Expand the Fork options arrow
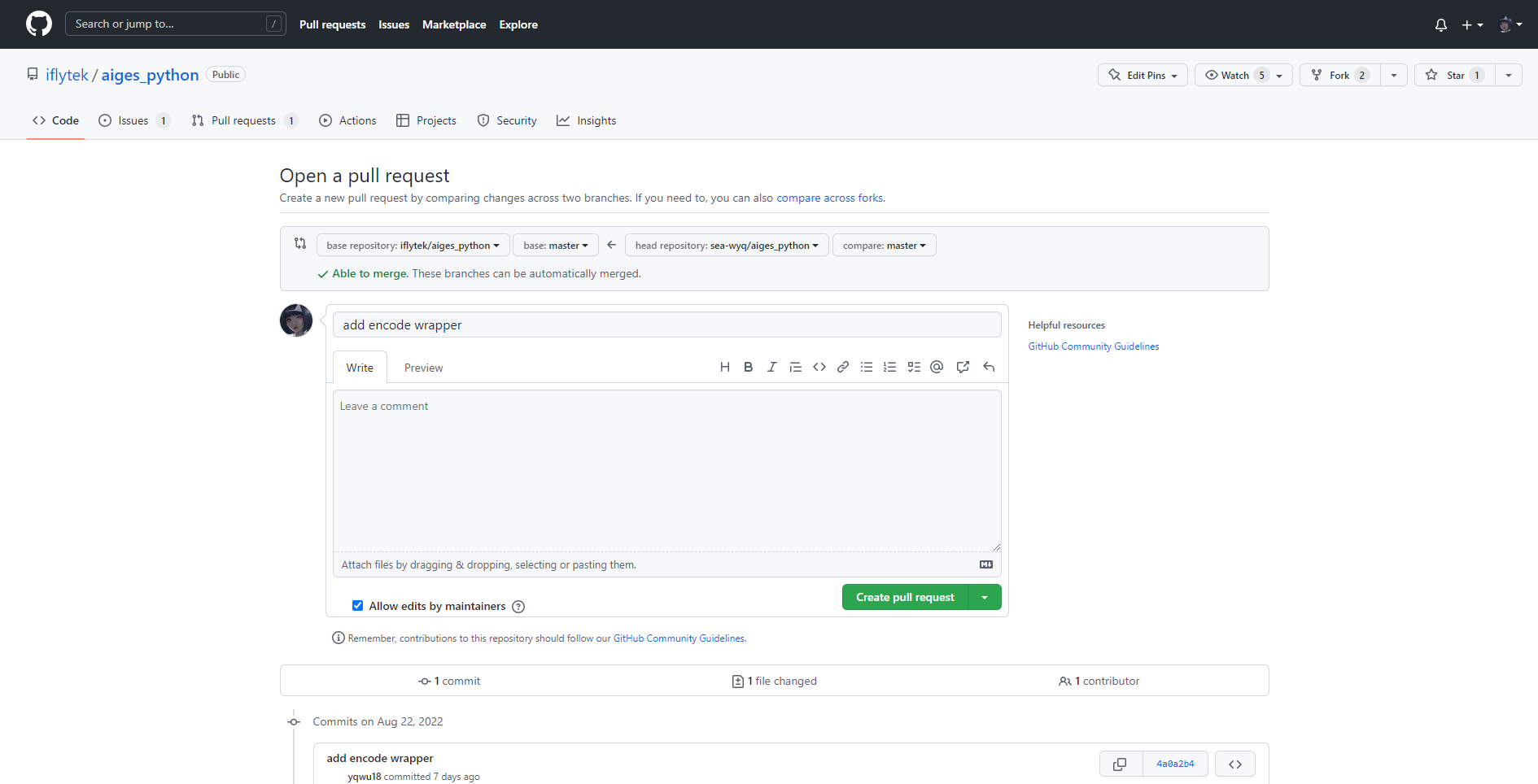The image size is (1538, 784). click(x=1394, y=75)
